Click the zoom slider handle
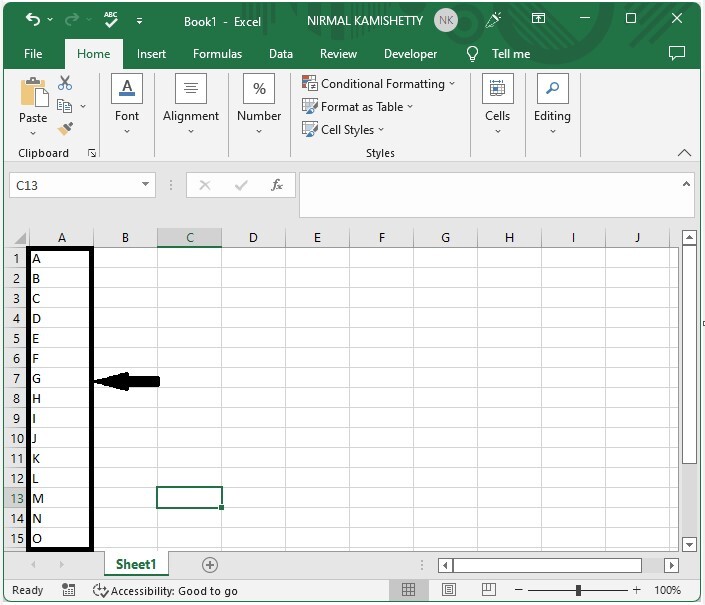Viewport: 705px width, 605px height. [x=578, y=591]
